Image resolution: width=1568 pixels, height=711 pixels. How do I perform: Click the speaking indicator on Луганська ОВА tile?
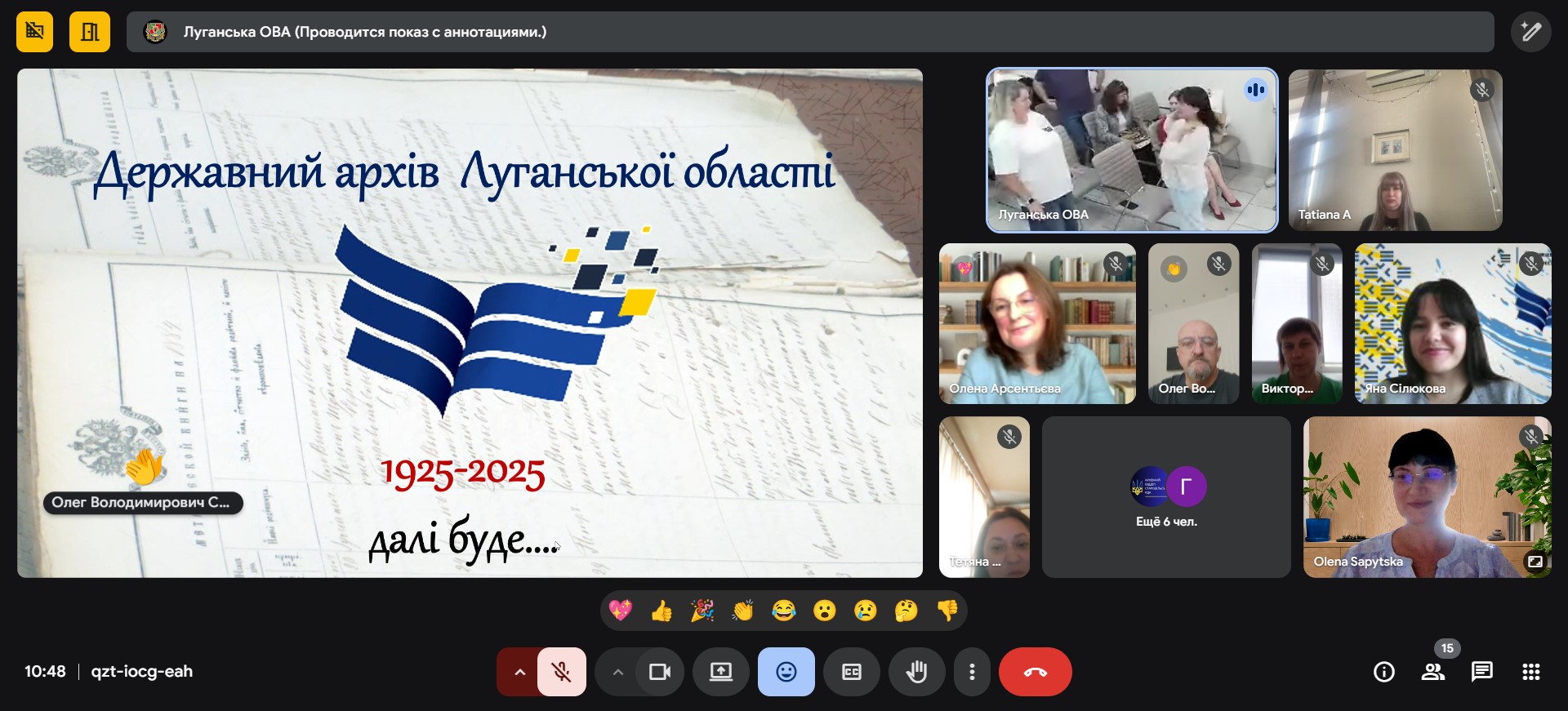click(1255, 90)
